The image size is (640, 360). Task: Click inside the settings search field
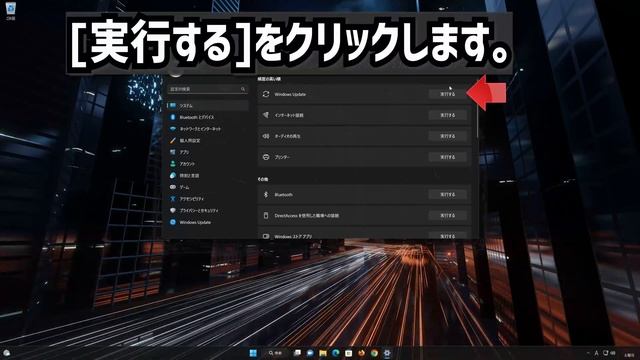[208, 89]
